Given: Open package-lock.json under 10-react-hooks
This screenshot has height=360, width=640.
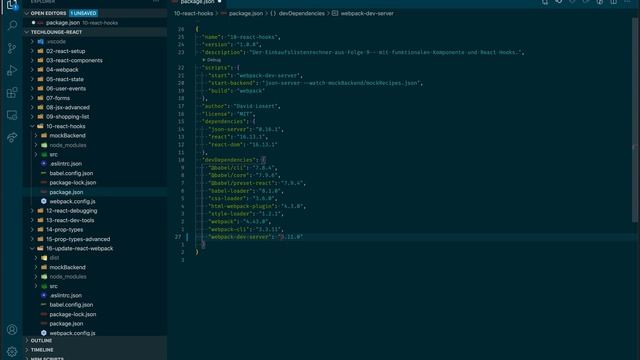Looking at the screenshot, I should (73, 182).
